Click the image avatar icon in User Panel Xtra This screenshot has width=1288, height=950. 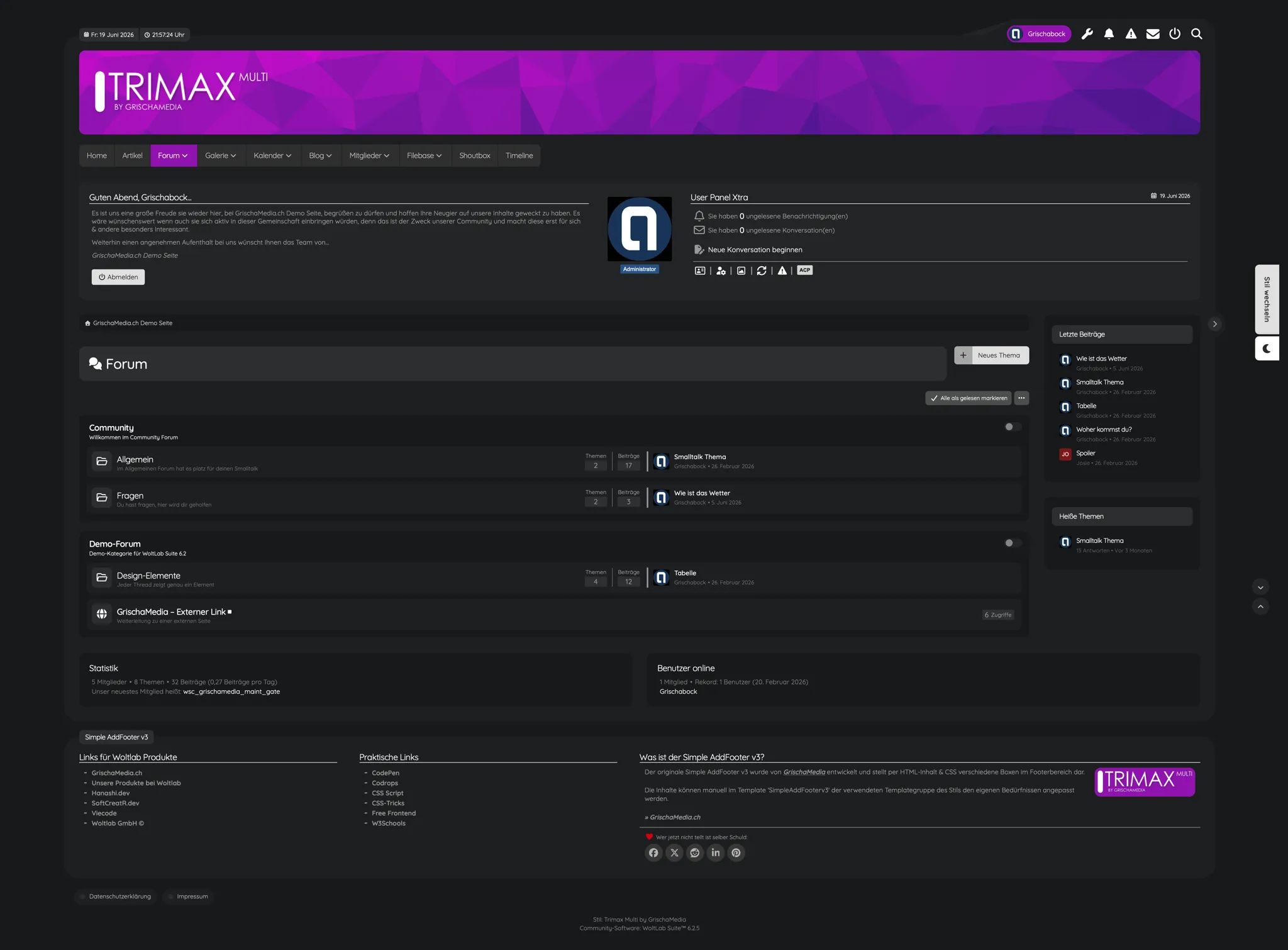(741, 271)
